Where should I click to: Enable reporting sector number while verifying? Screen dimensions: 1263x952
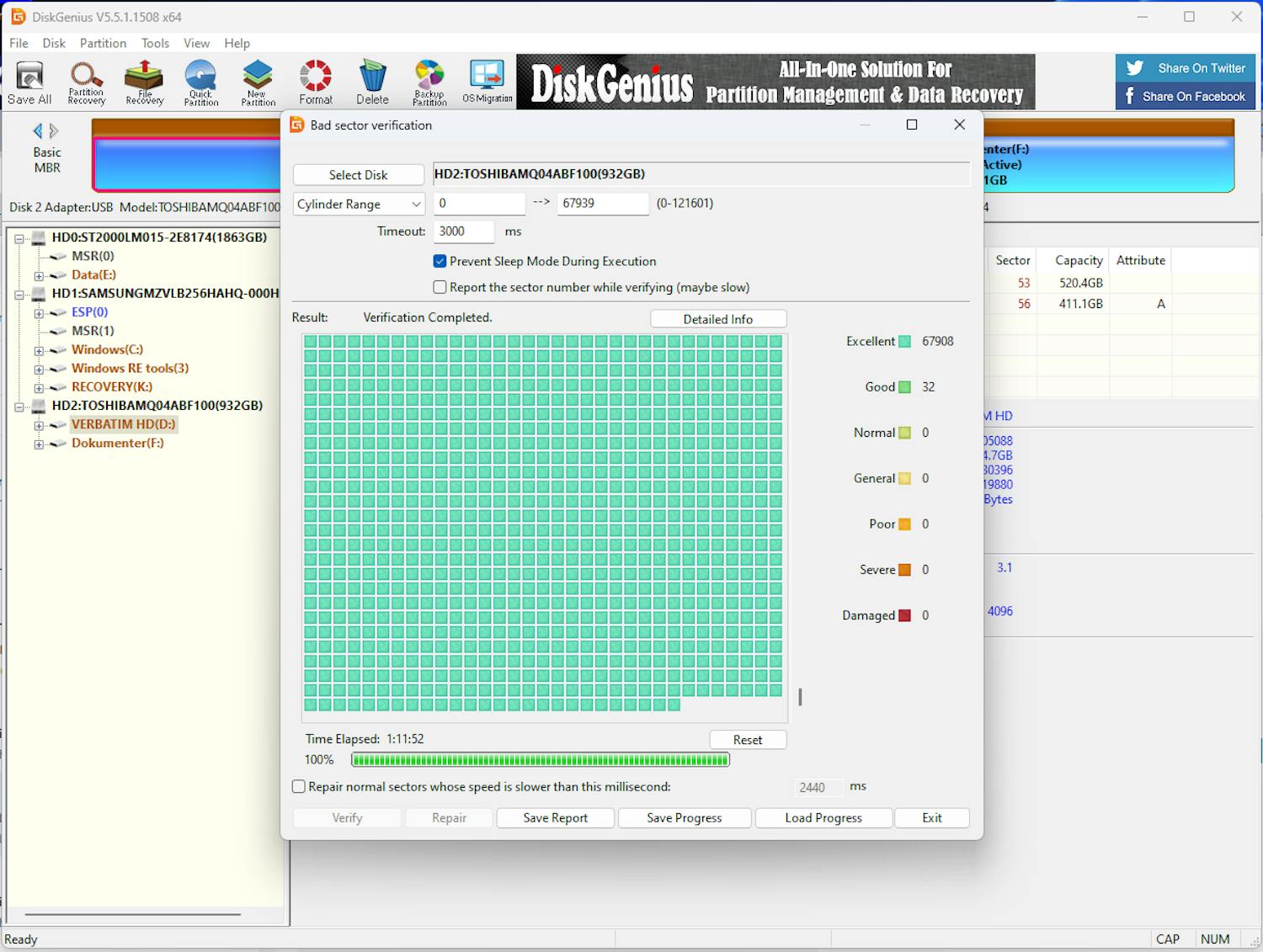(440, 288)
